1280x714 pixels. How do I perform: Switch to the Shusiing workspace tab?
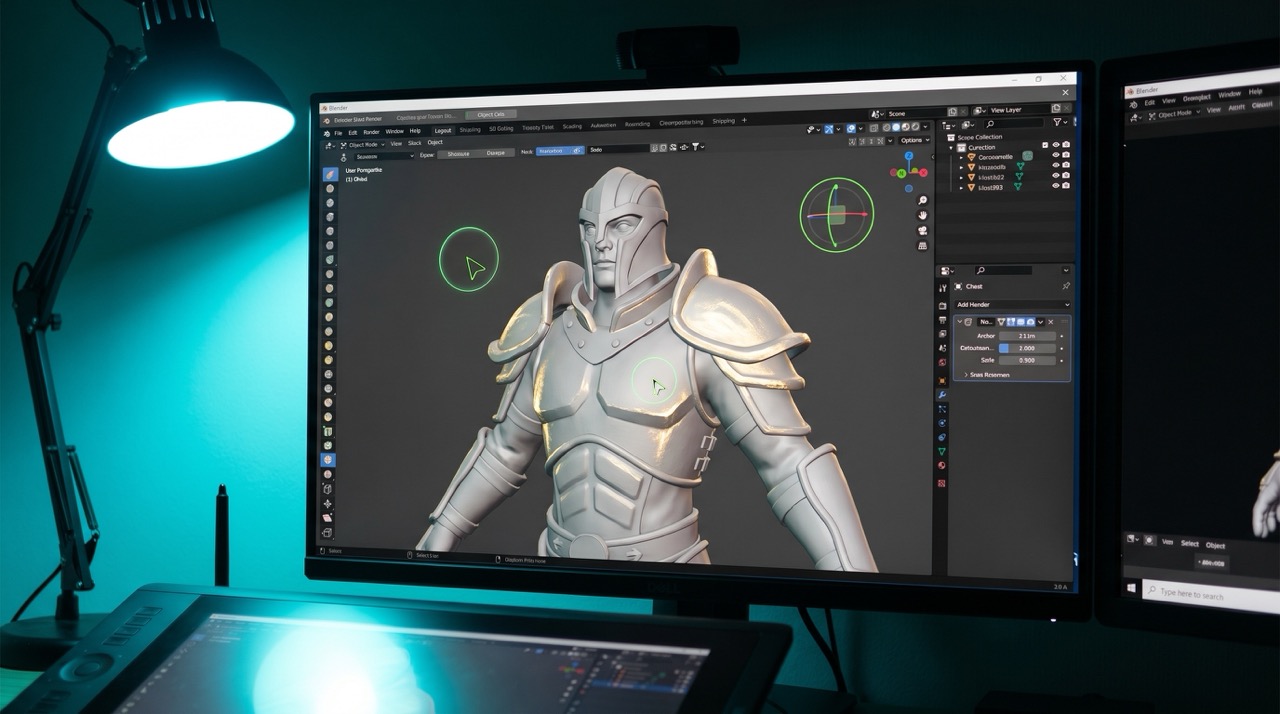[470, 130]
